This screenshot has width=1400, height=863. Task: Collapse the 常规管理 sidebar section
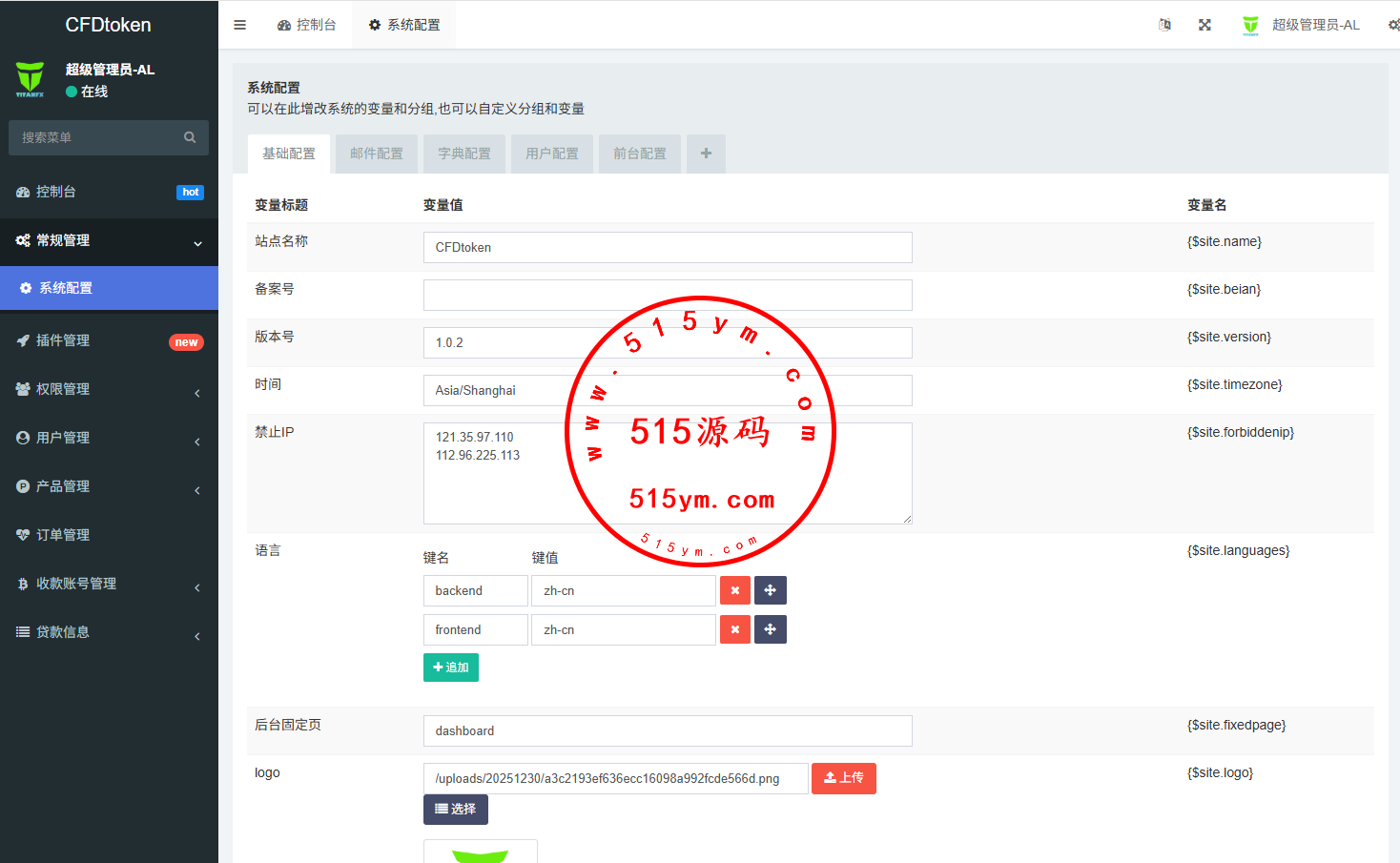point(109,240)
